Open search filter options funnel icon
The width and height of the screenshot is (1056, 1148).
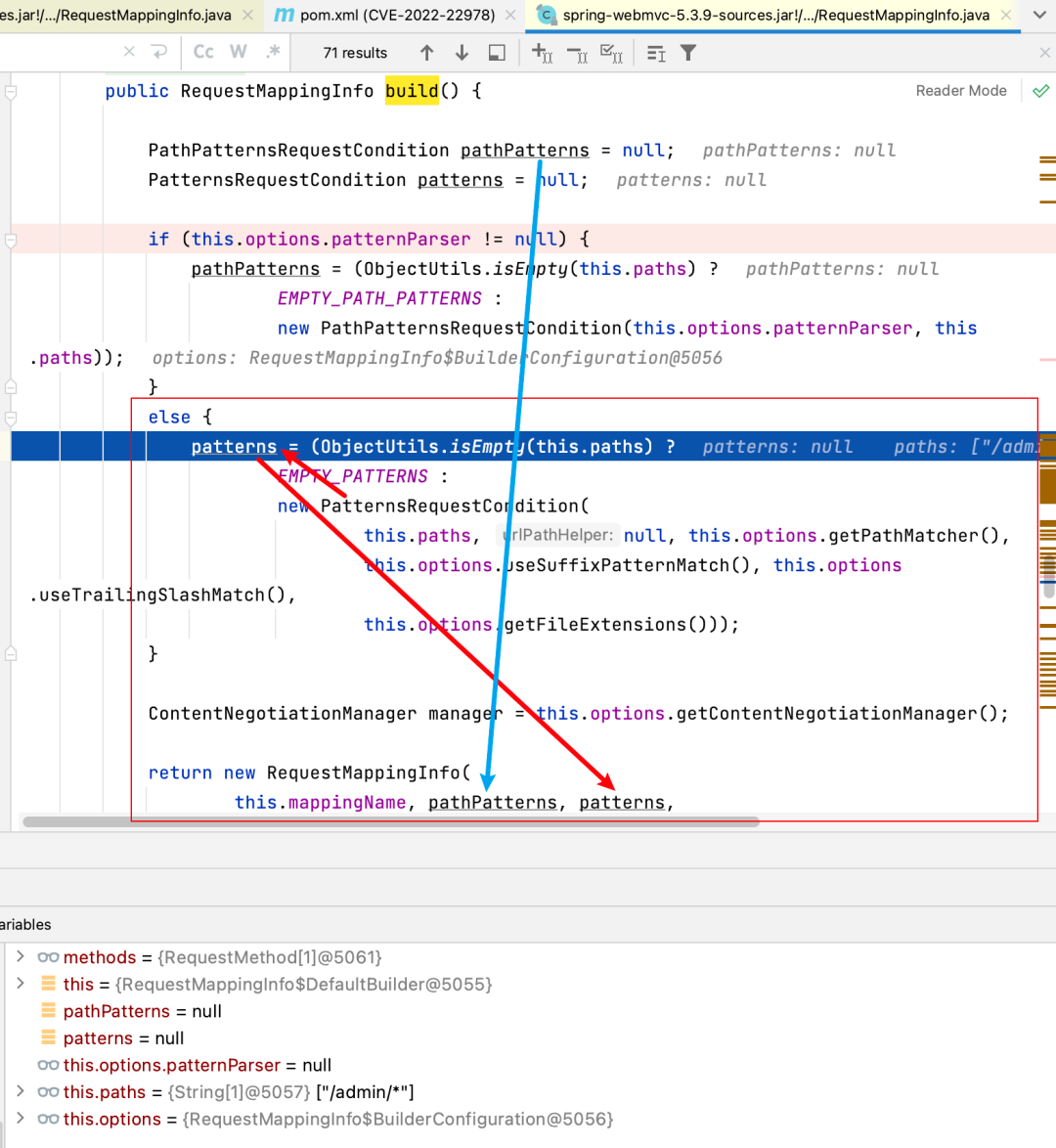pos(688,53)
